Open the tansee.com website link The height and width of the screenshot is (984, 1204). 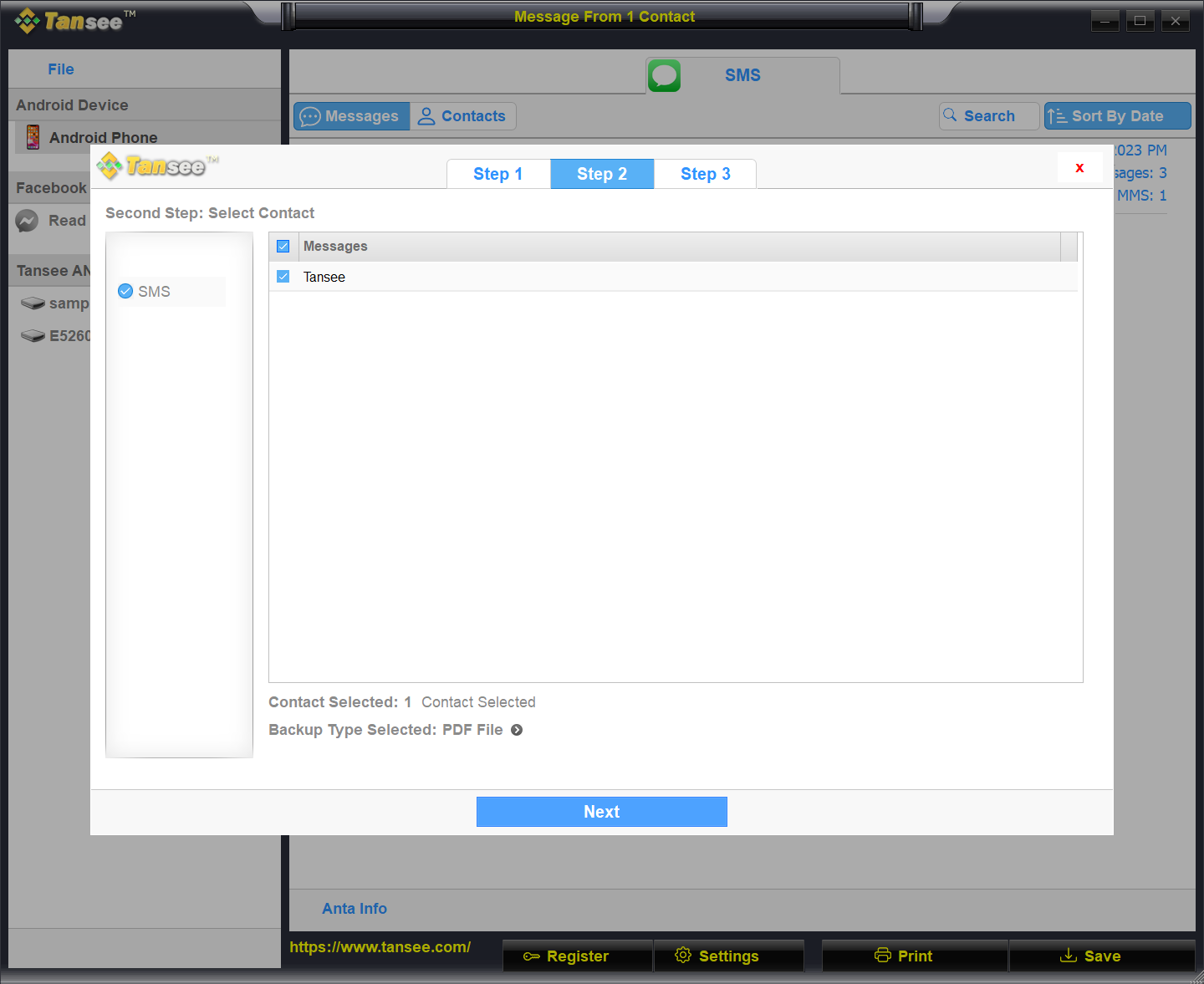(380, 947)
